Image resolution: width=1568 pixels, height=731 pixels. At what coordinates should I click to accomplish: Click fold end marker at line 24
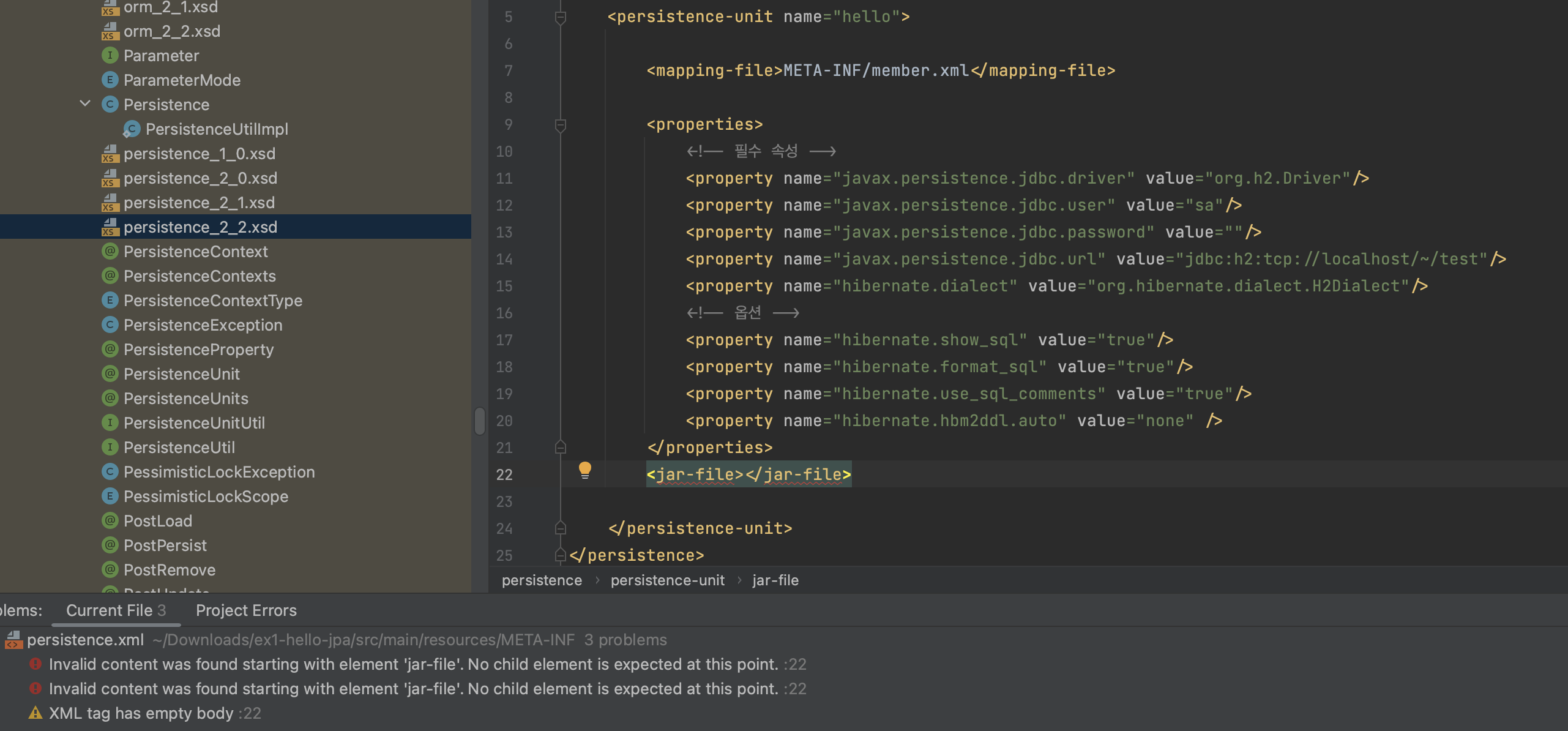(x=560, y=528)
